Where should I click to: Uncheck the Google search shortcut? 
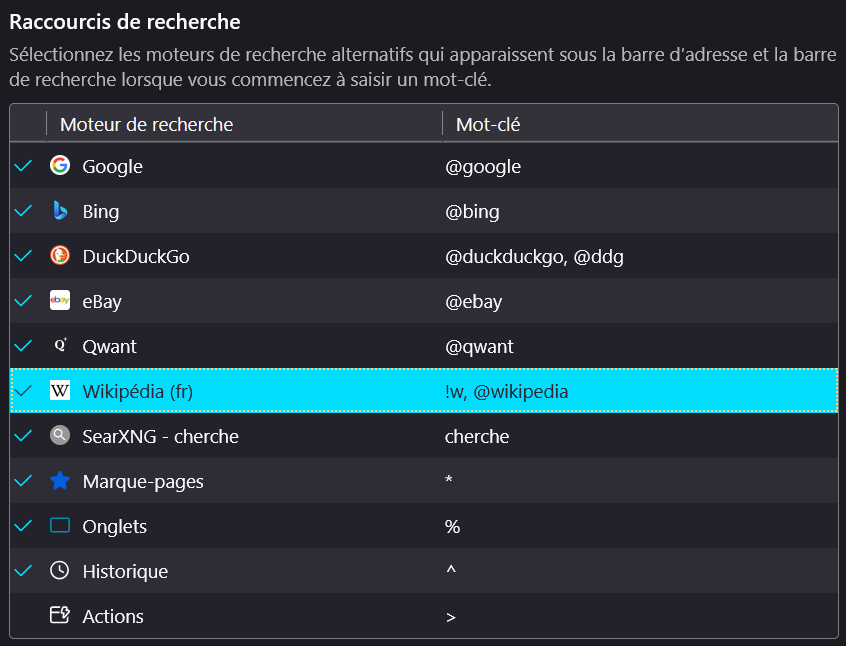(24, 166)
